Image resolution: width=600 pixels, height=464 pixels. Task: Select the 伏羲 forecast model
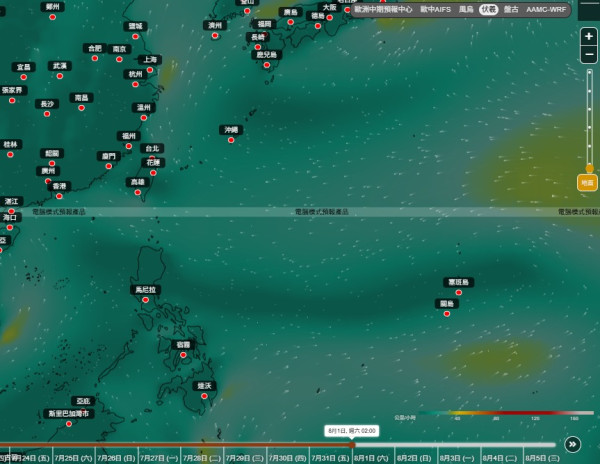(489, 9)
